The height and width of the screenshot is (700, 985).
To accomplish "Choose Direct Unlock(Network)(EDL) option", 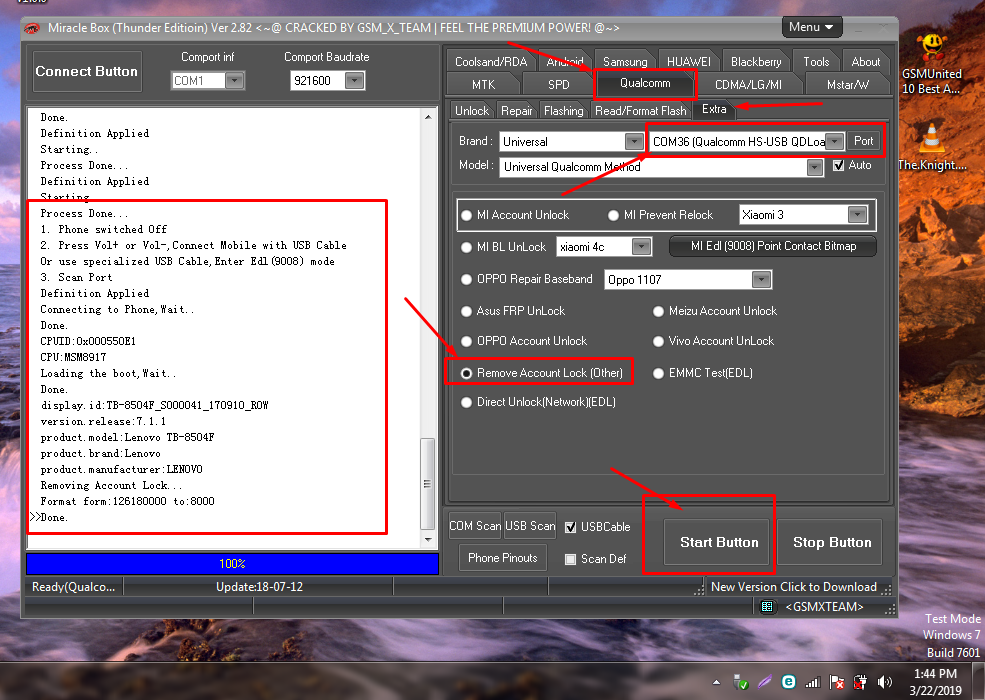I will 466,402.
